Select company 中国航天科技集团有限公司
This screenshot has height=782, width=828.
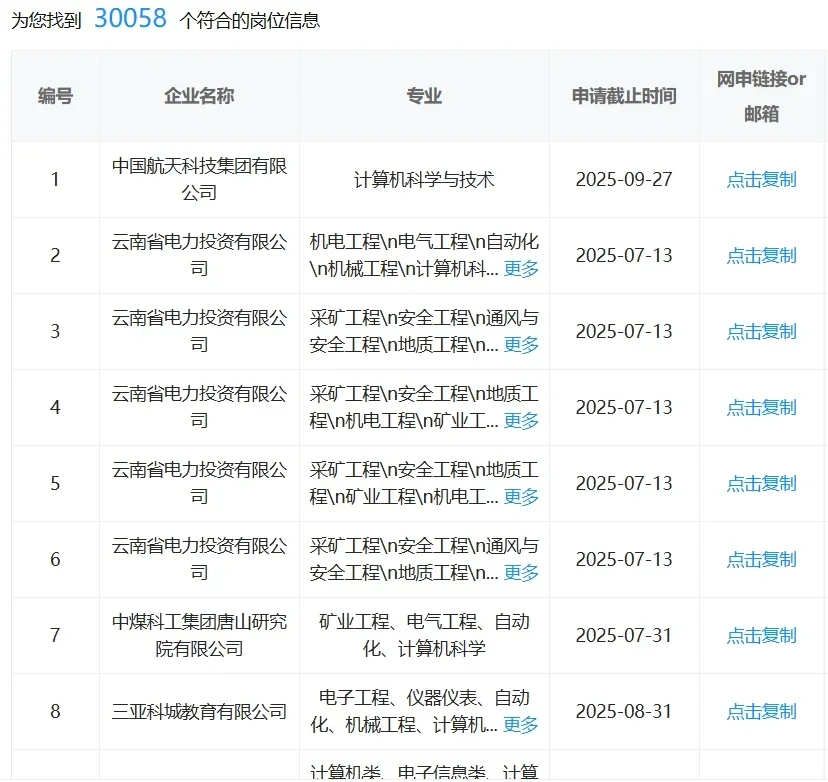[199, 180]
